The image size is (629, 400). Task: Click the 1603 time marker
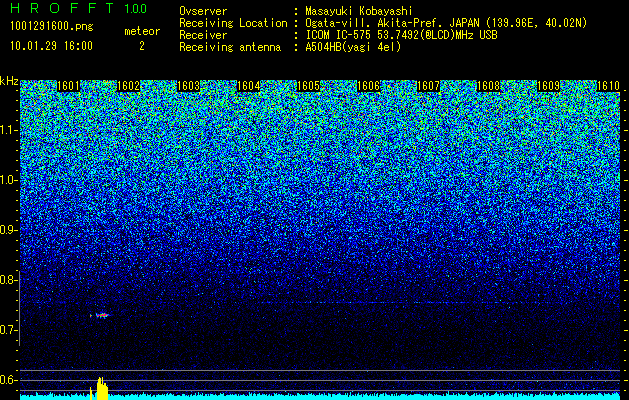pos(189,86)
